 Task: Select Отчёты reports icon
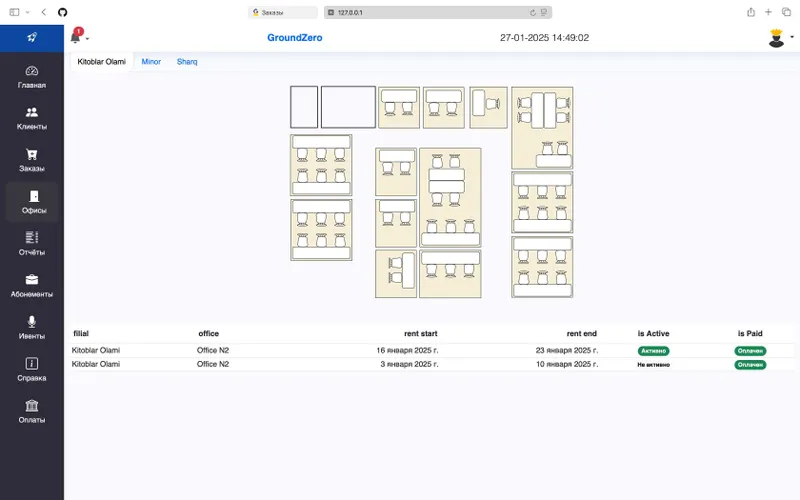32,237
